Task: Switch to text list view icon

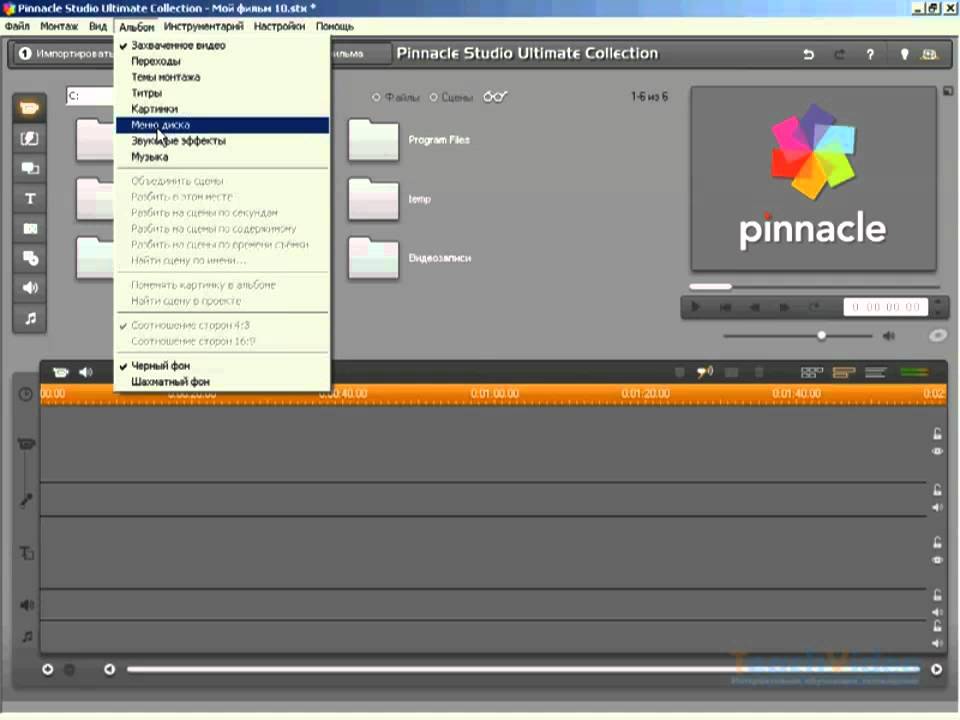Action: (x=876, y=372)
